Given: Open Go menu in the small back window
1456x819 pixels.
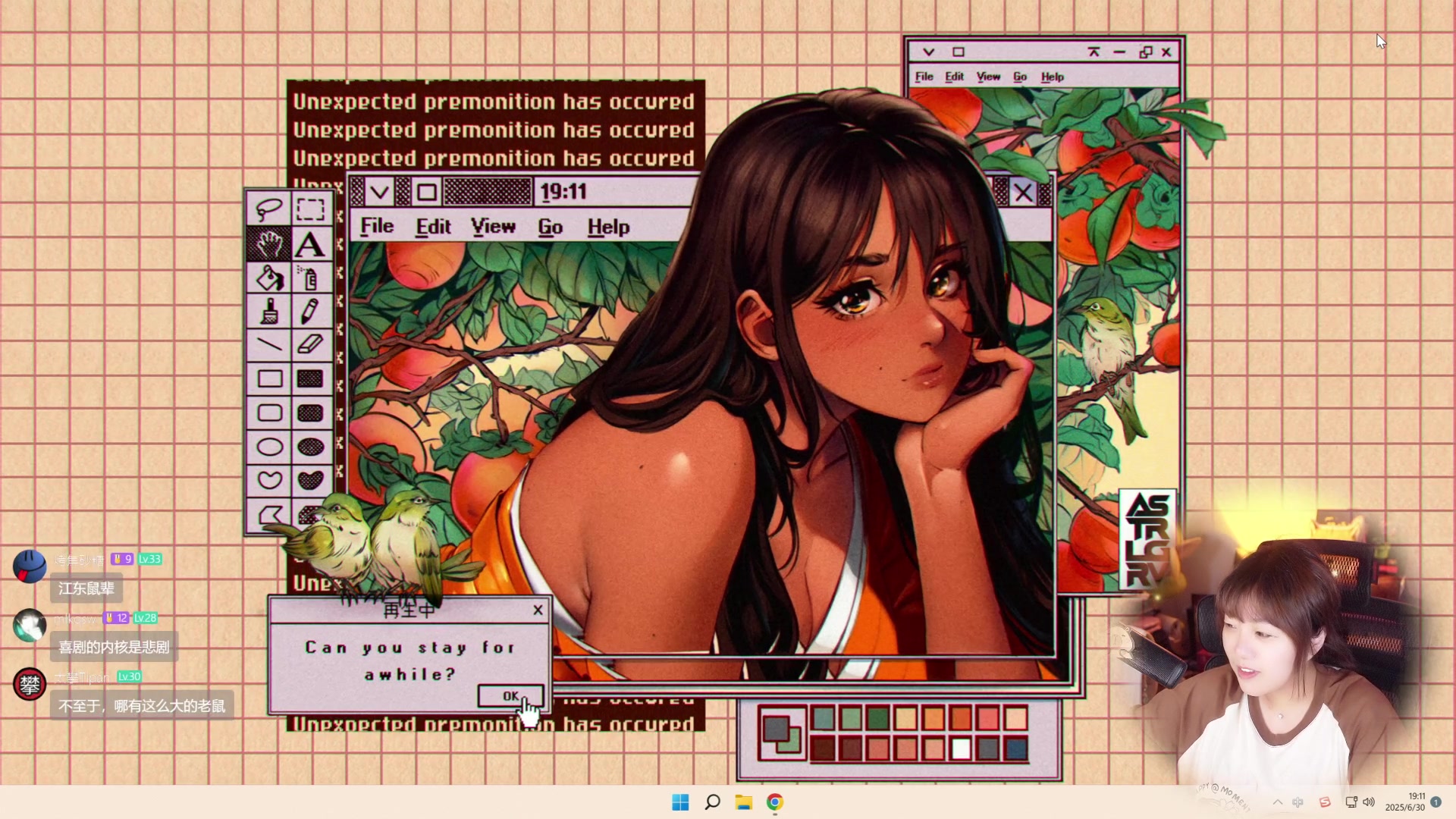Looking at the screenshot, I should (x=1020, y=77).
